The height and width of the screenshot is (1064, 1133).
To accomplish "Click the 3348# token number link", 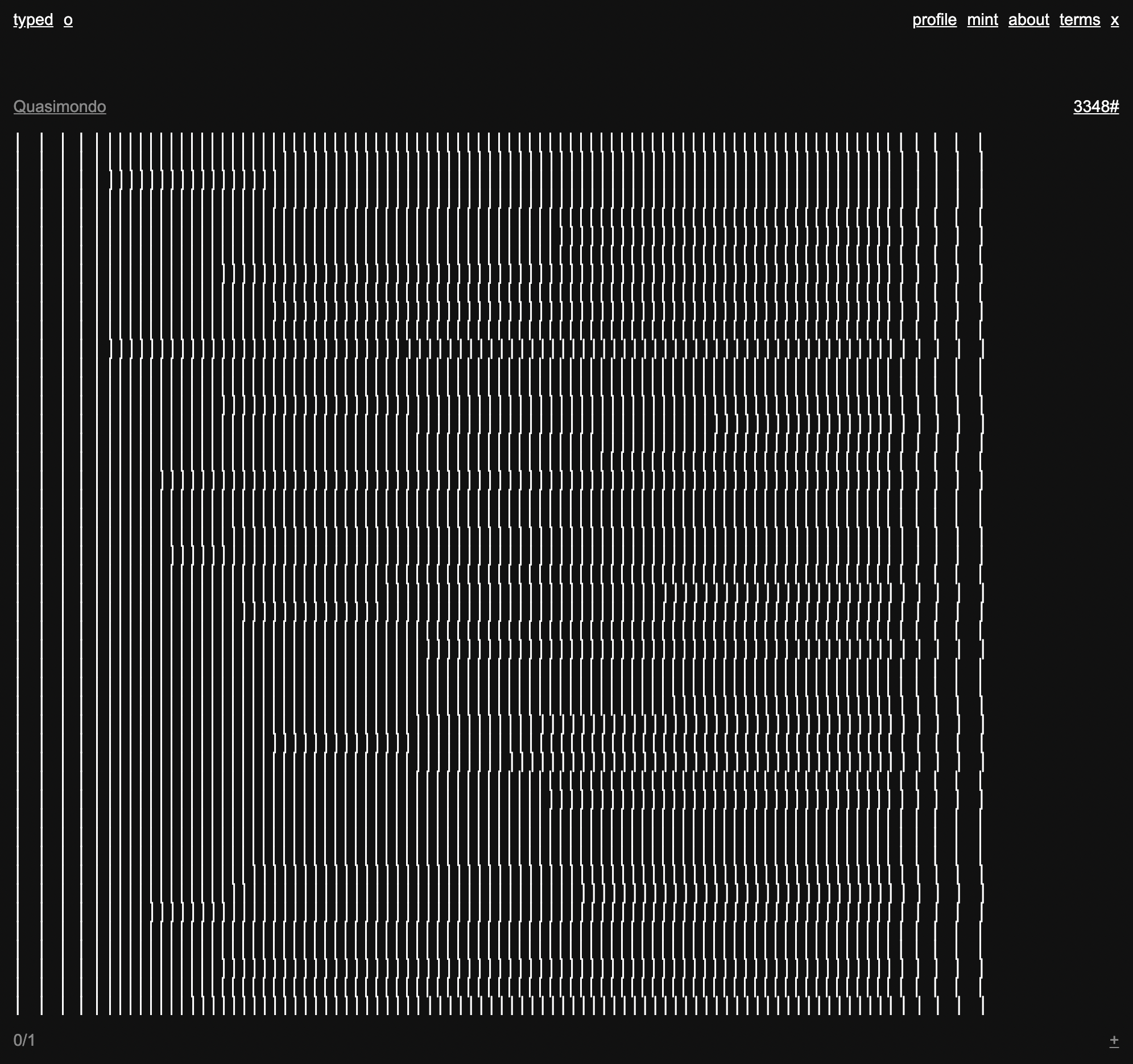I will pyautogui.click(x=1095, y=106).
